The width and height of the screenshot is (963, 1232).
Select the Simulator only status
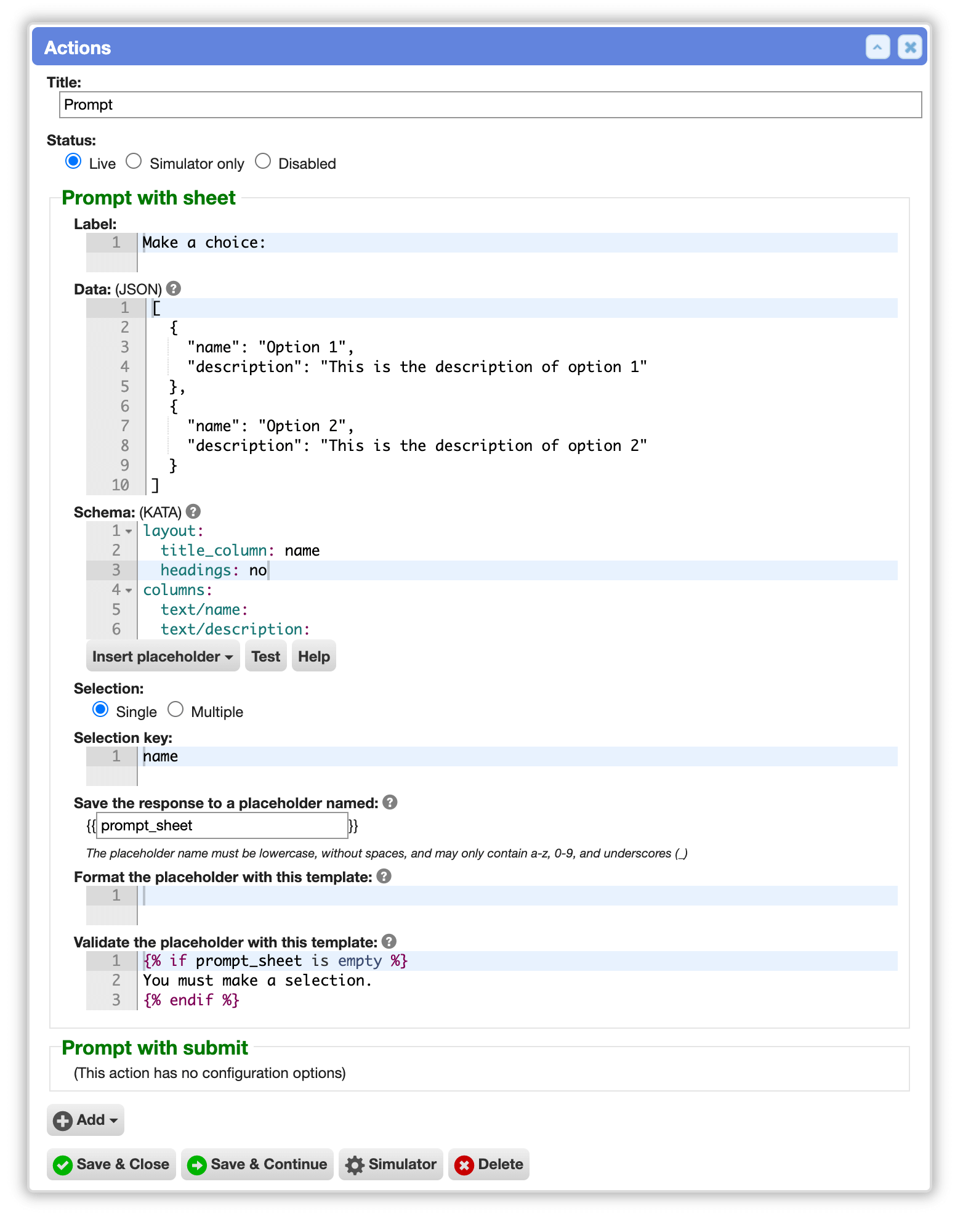(x=134, y=161)
